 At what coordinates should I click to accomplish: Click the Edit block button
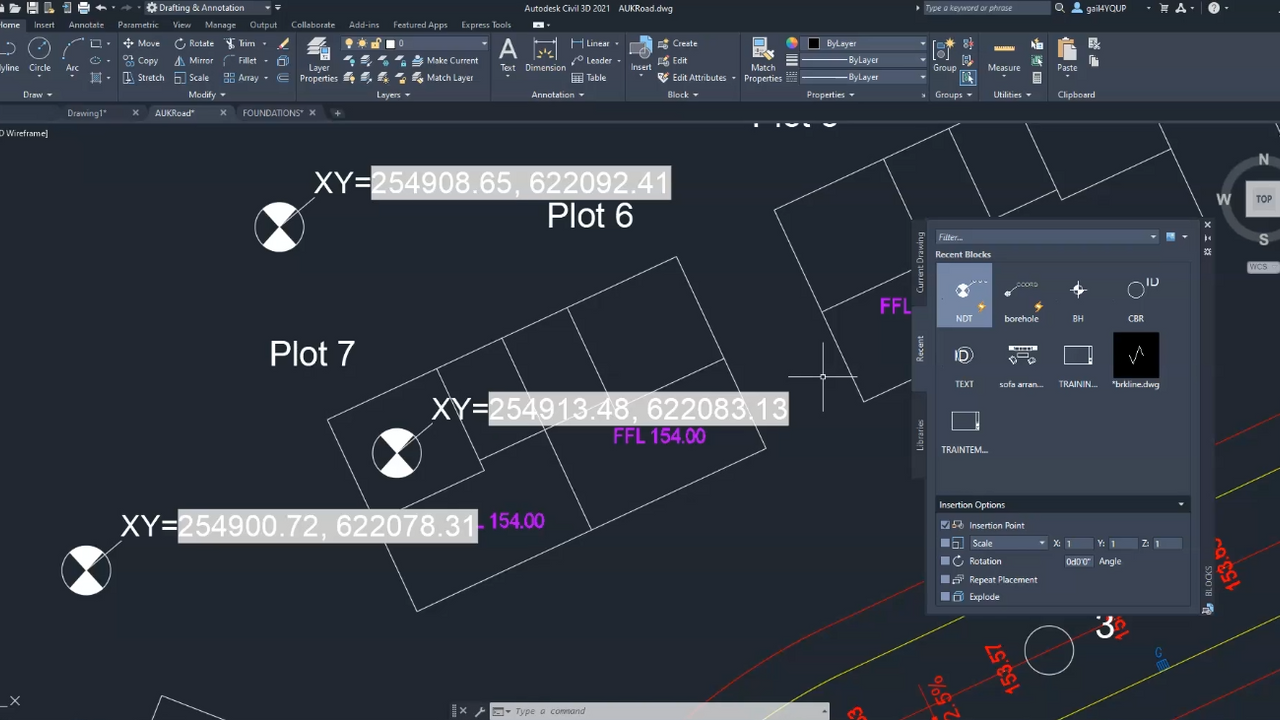point(673,60)
